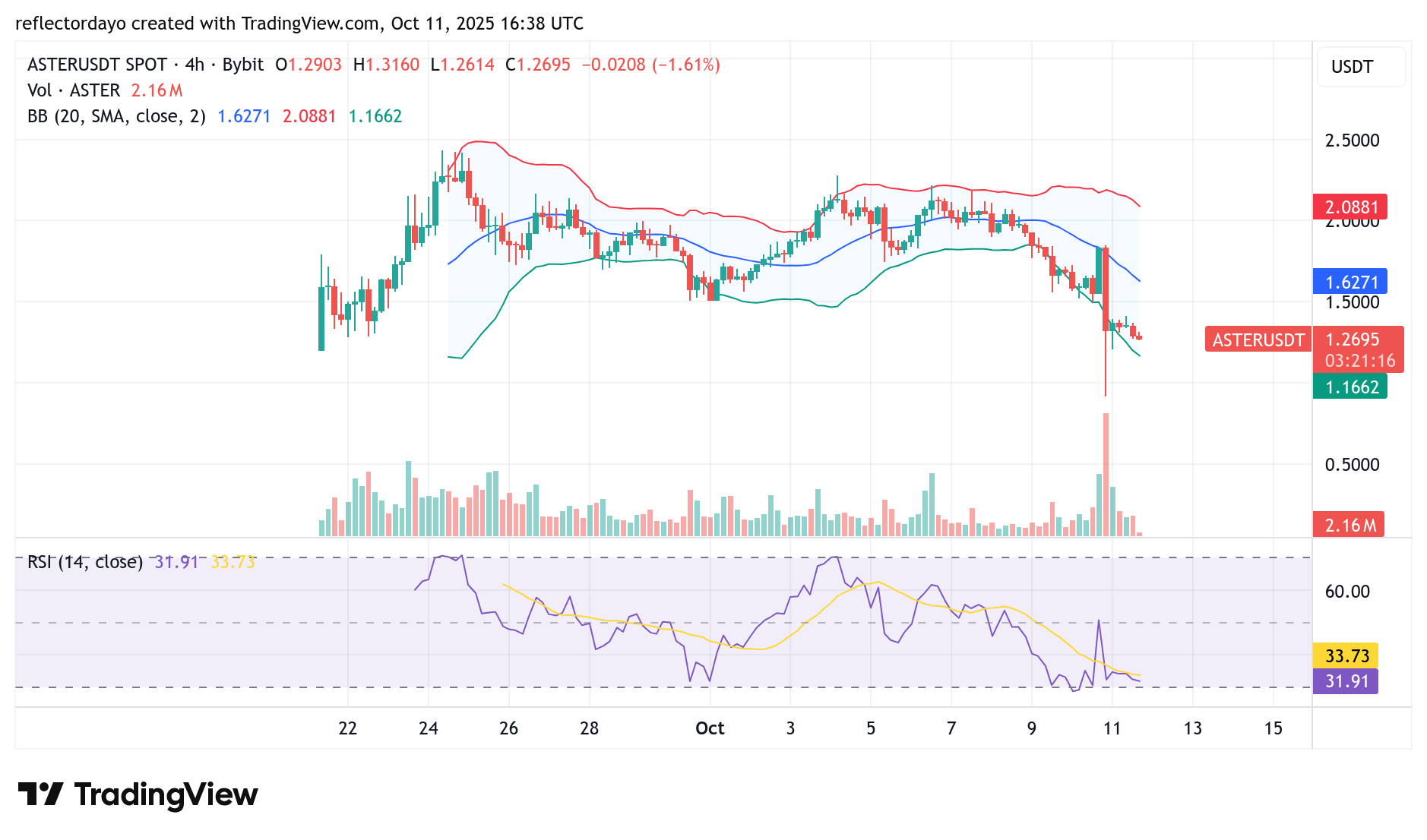Click the purple 31.91 RSI axis label
The height and width of the screenshot is (840, 1427).
1346,681
